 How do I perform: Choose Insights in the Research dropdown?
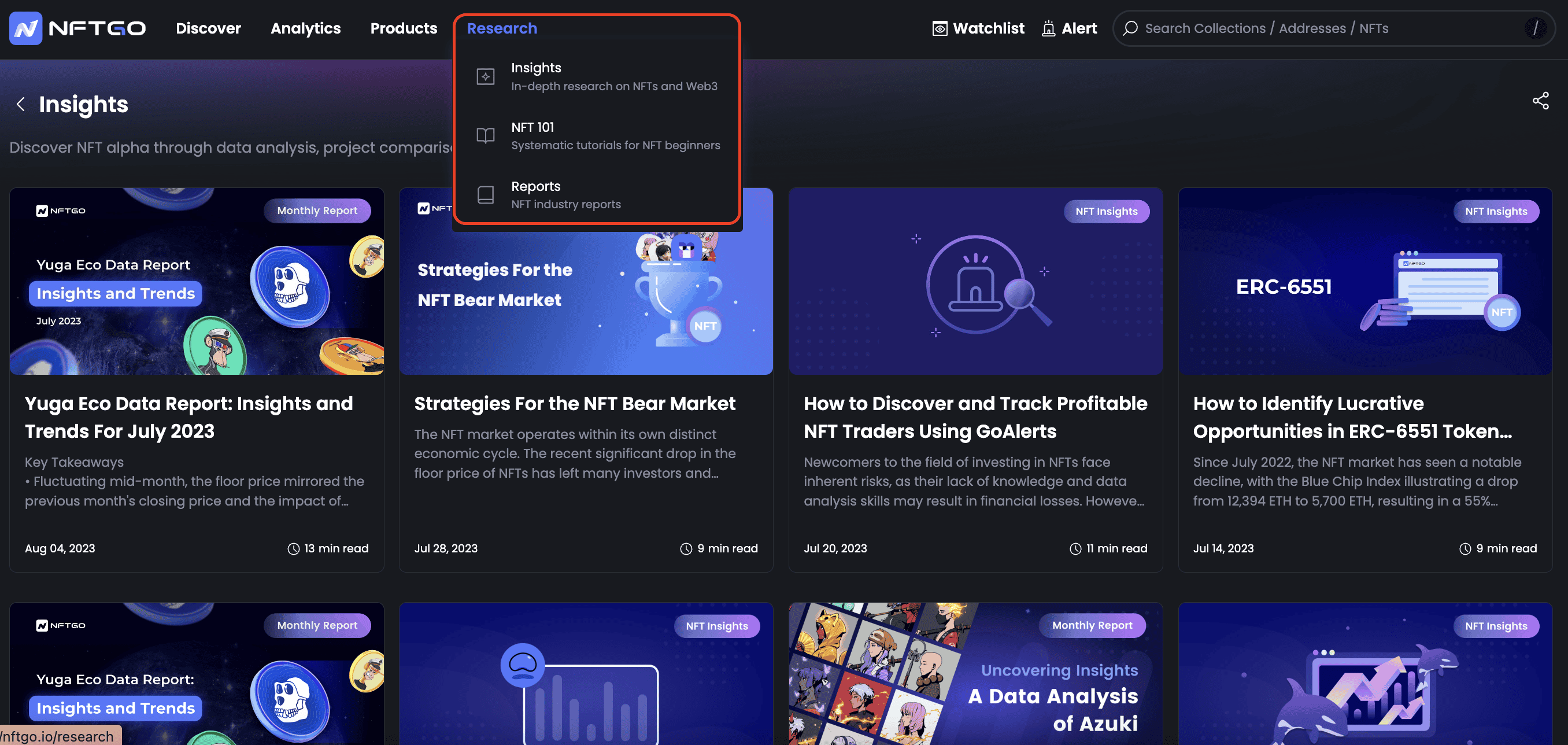[x=597, y=77]
